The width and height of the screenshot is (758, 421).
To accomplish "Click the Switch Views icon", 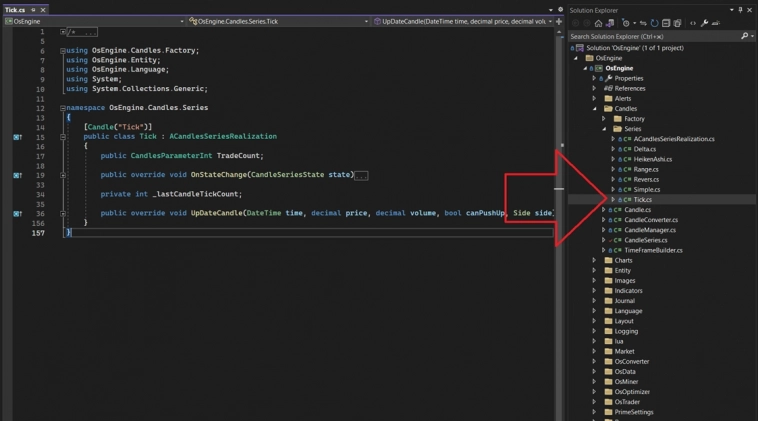I will [x=611, y=23].
